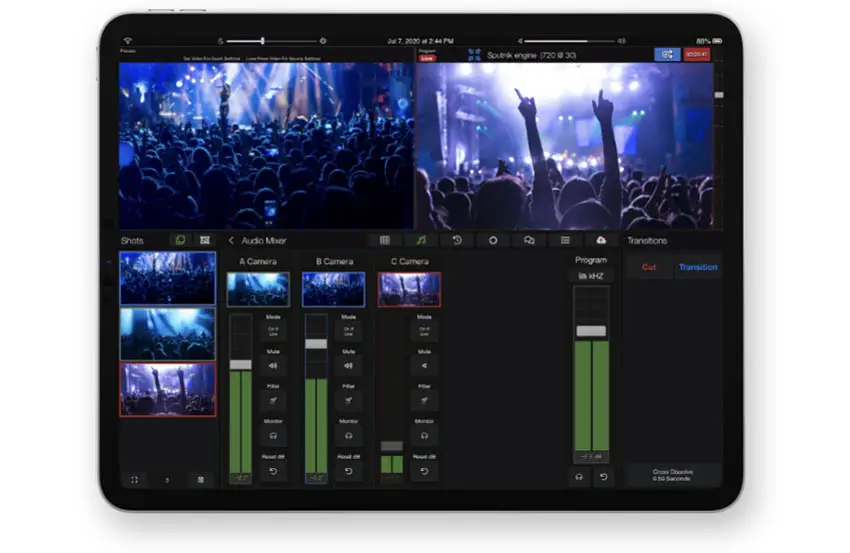Toggle the A Camera audio filter
Screen dimensions: 850x553
coord(273,401)
